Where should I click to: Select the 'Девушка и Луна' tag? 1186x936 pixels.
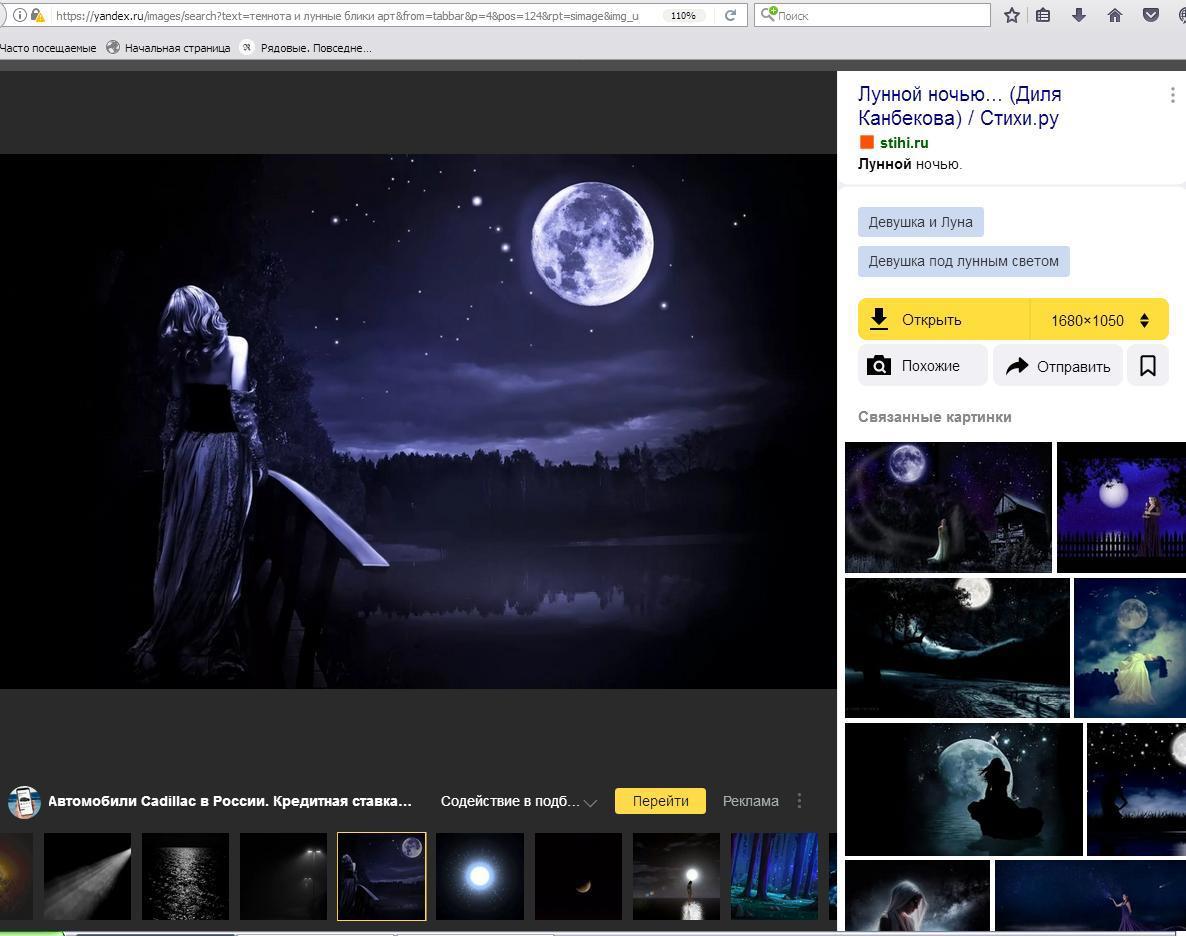tap(920, 222)
